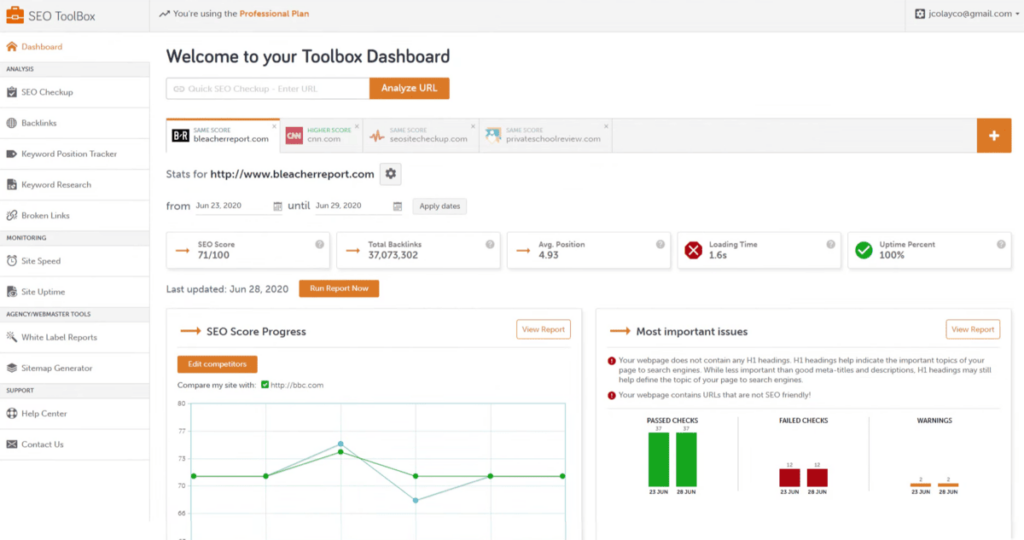Image resolution: width=1024 pixels, height=540 pixels.
Task: Click the red Loading Time fail icon
Action: pos(694,250)
